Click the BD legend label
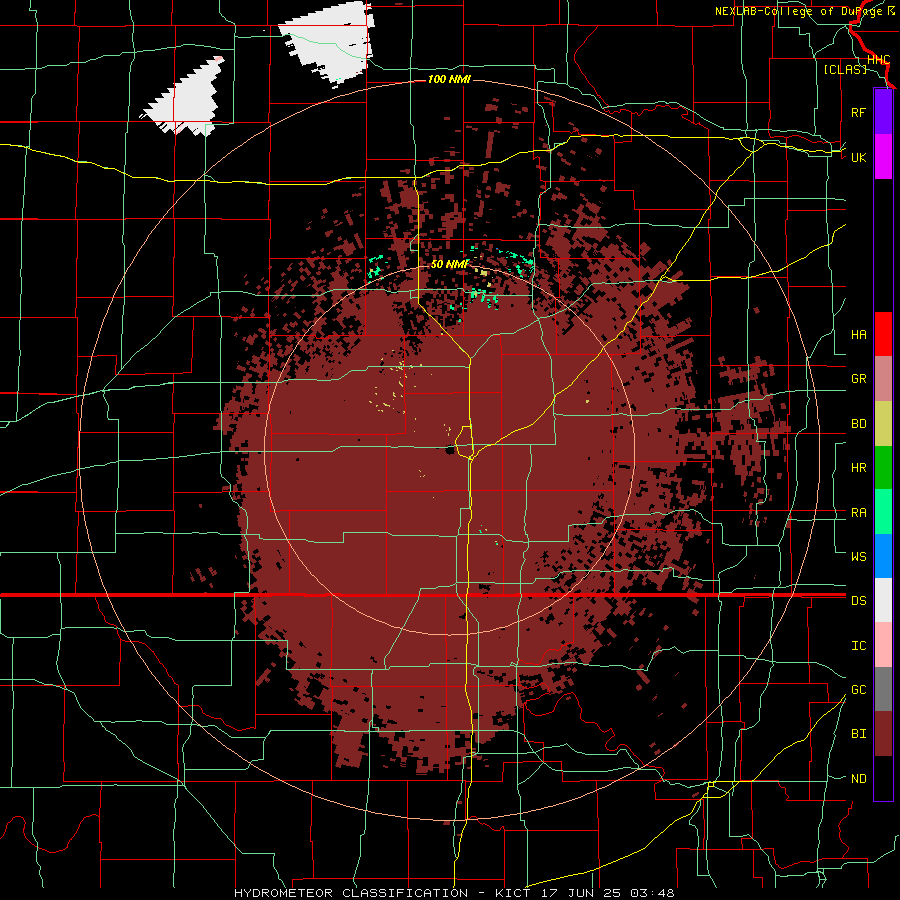The image size is (900, 900). click(858, 424)
